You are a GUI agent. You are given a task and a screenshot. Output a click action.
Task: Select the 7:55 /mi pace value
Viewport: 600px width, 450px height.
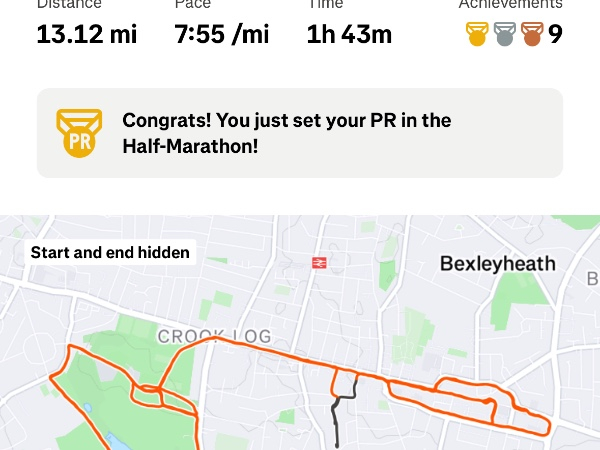(222, 35)
